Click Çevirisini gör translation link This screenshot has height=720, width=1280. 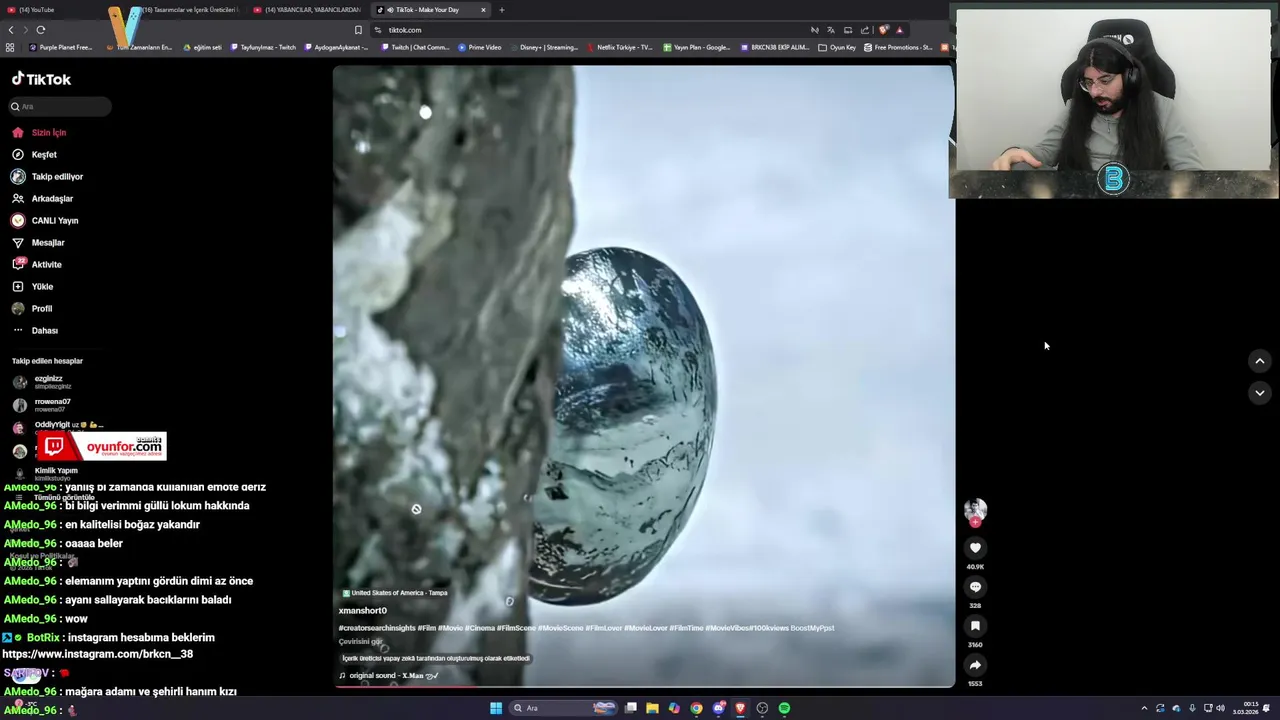click(x=360, y=642)
